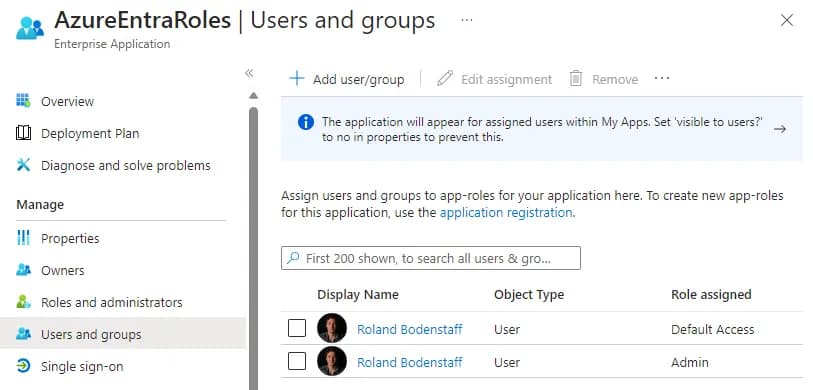Click the Overview grid icon

[x=23, y=101]
